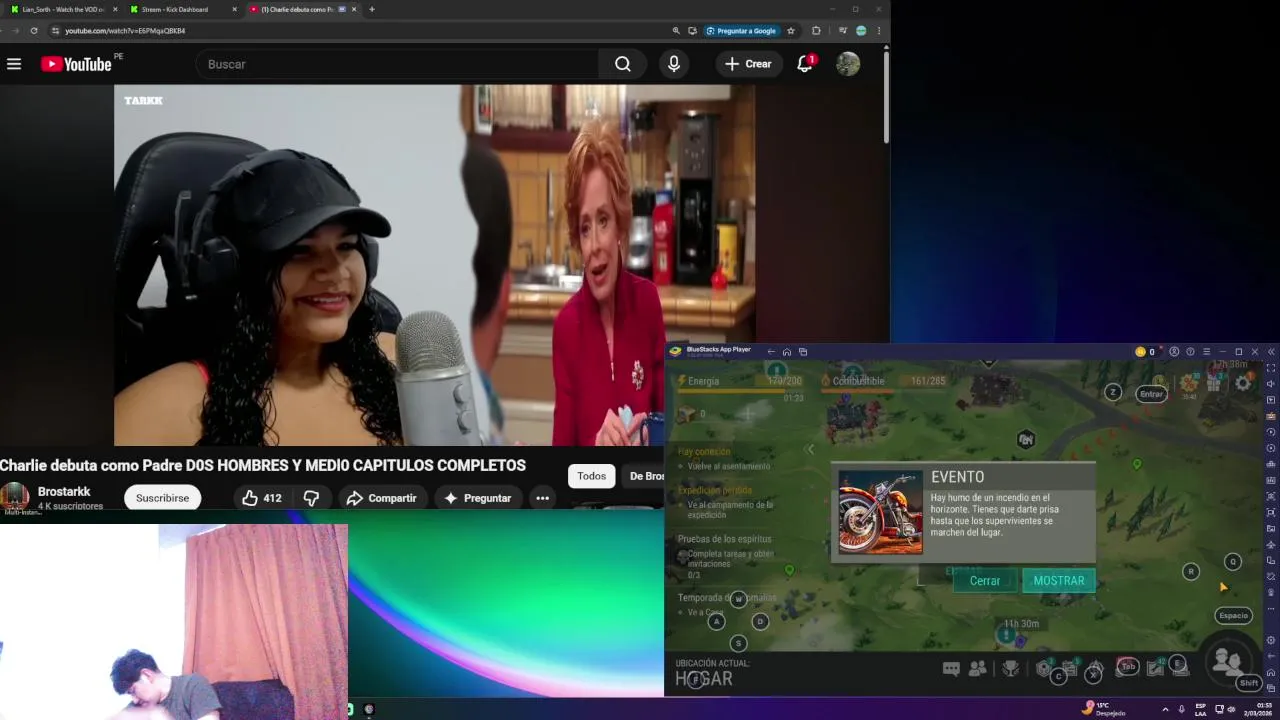
Task: Subscribe with the Suscribirse button
Action: point(162,498)
